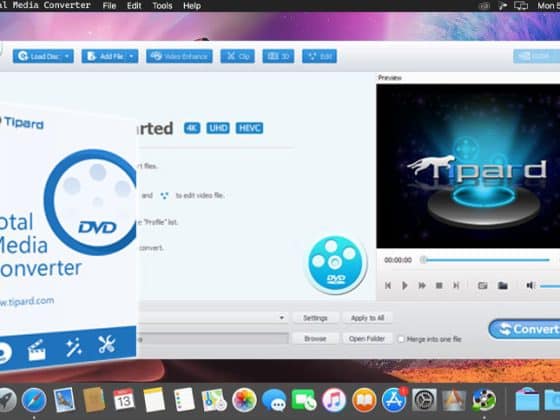Open the Load Disc dropdown arrow
The width and height of the screenshot is (560, 420).
point(67,56)
